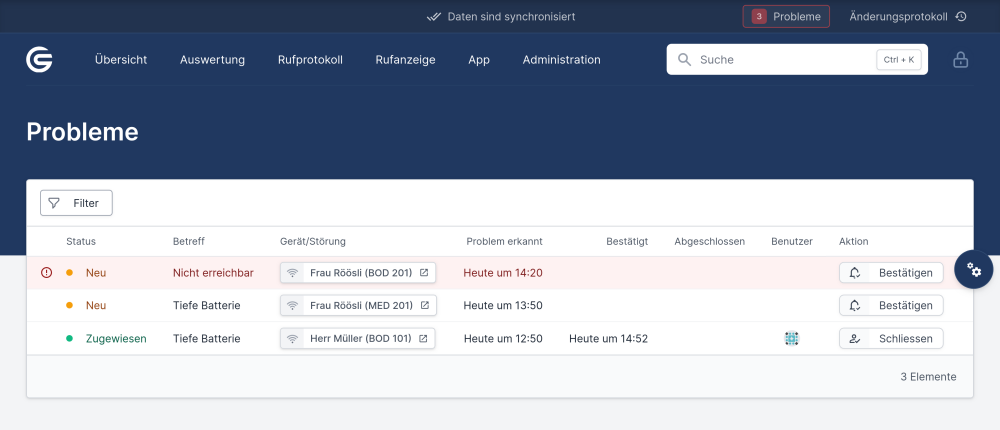
Task: Click the lock icon in header
Action: click(x=960, y=60)
